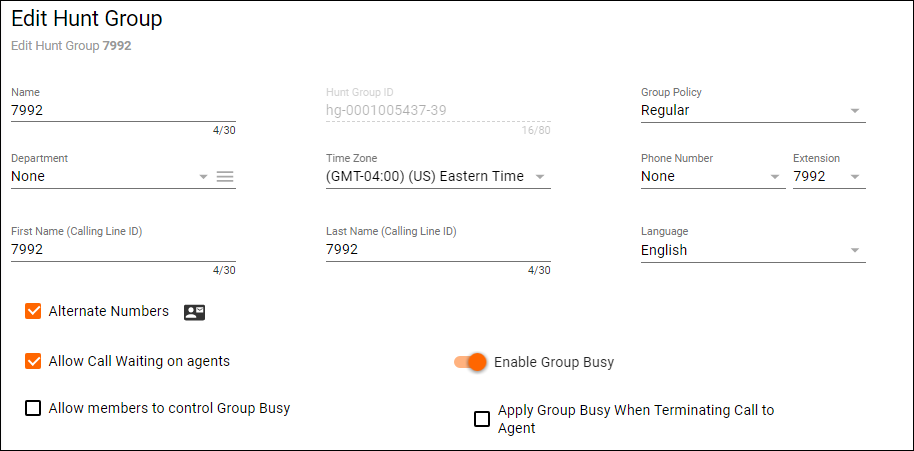
Task: Click the Edit Hunt Group heading
Action: click(x=87, y=19)
